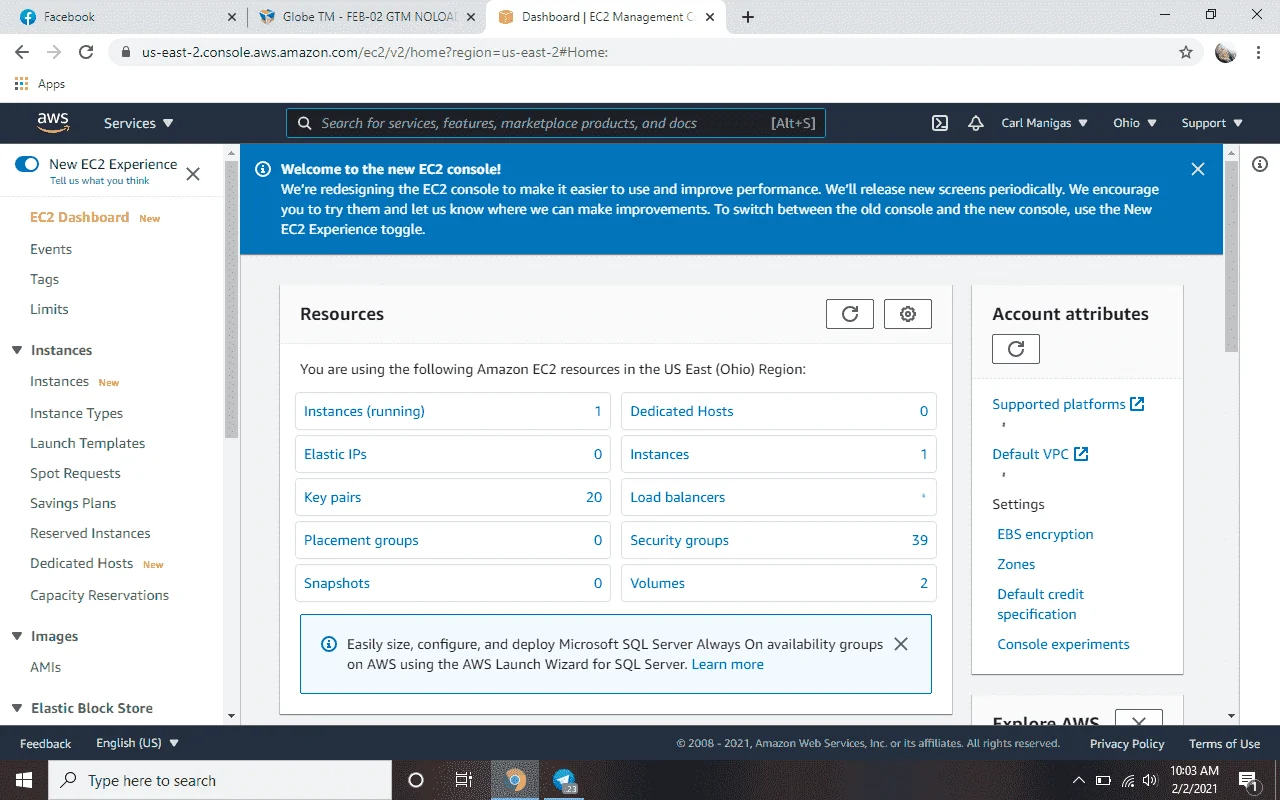Reload the browser page
1280x800 pixels.
tap(86, 52)
